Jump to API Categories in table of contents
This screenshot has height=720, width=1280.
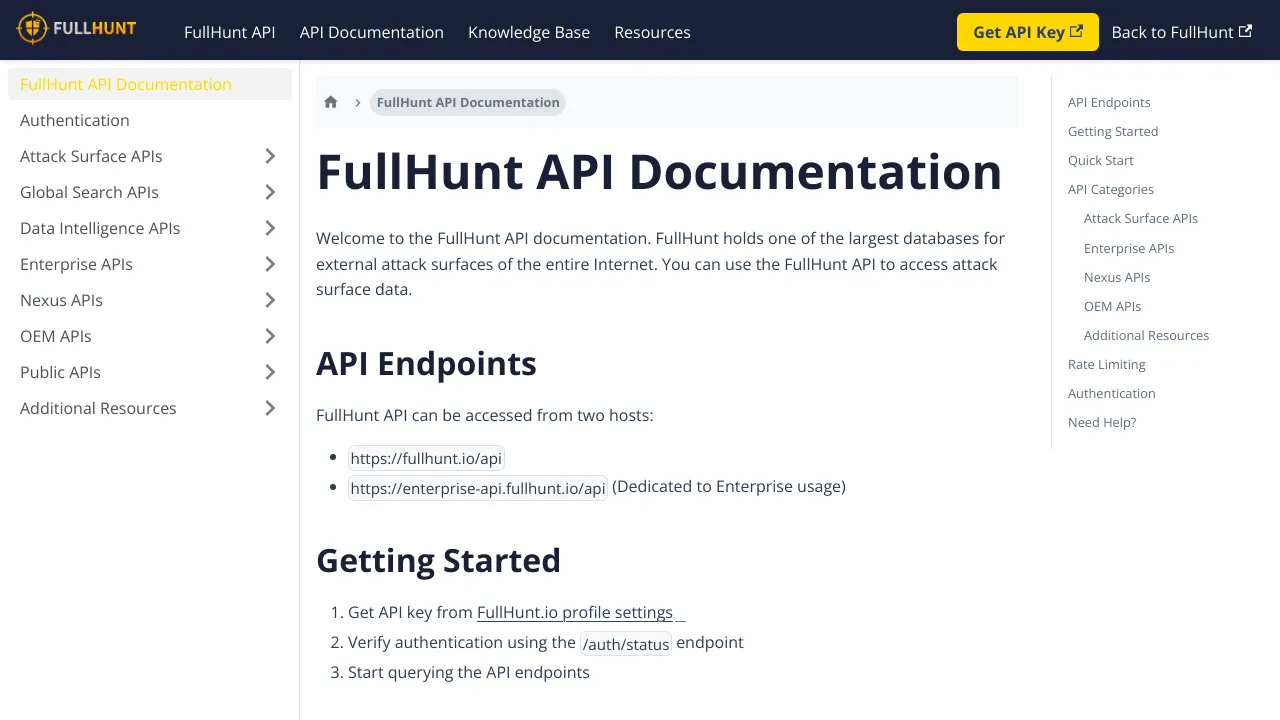[x=1111, y=189]
